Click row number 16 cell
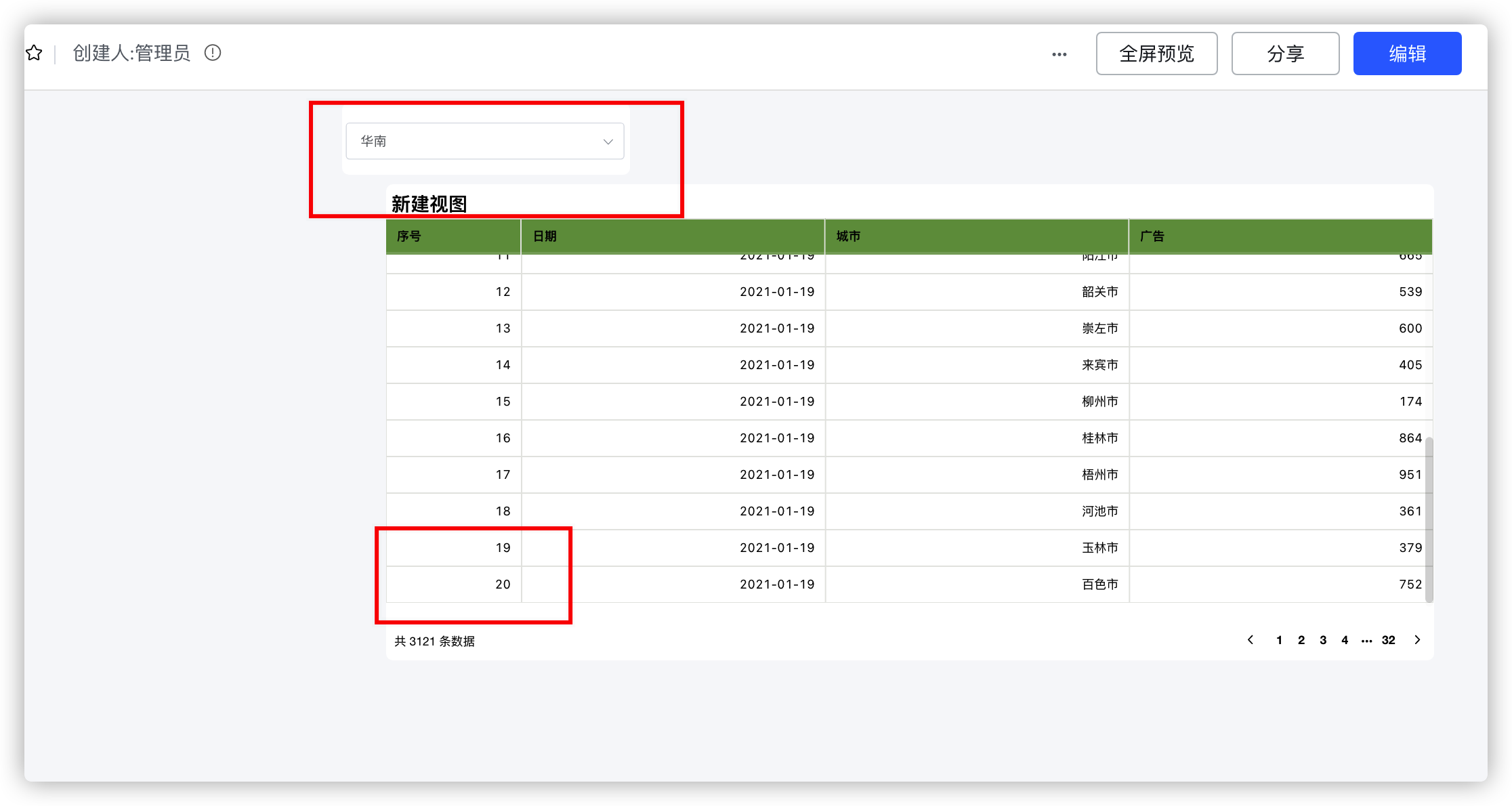The image size is (1512, 806). [x=453, y=438]
